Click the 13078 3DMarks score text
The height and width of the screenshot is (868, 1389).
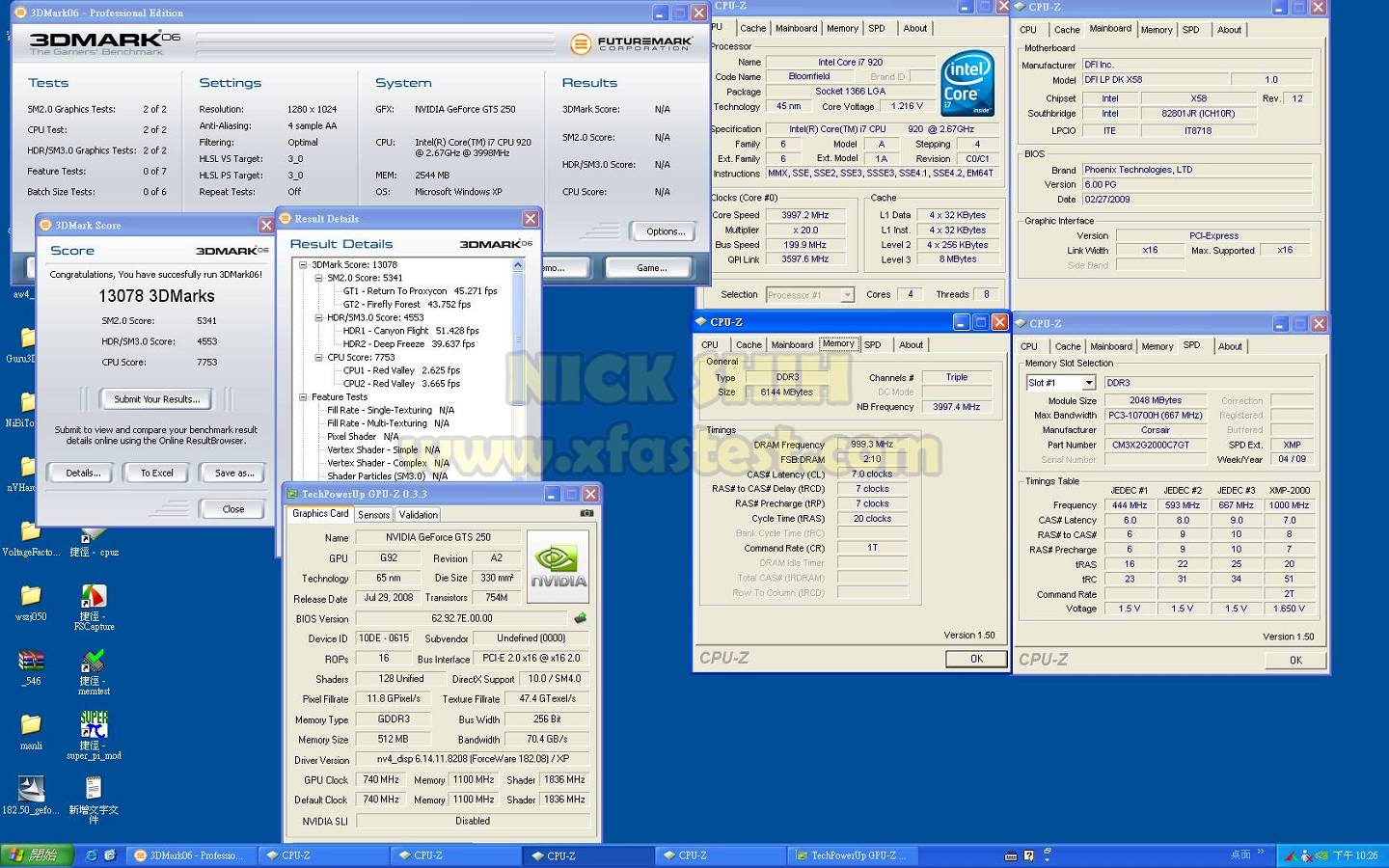(156, 296)
